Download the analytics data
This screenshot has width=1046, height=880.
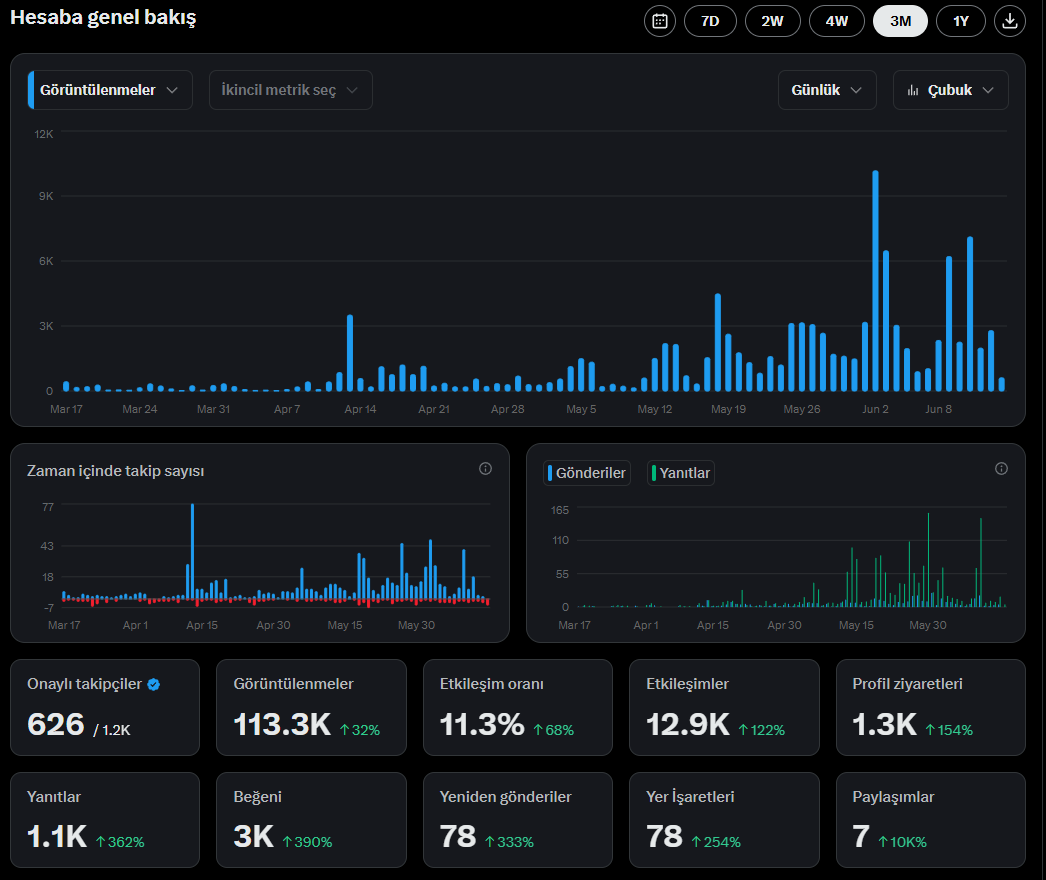click(1009, 21)
